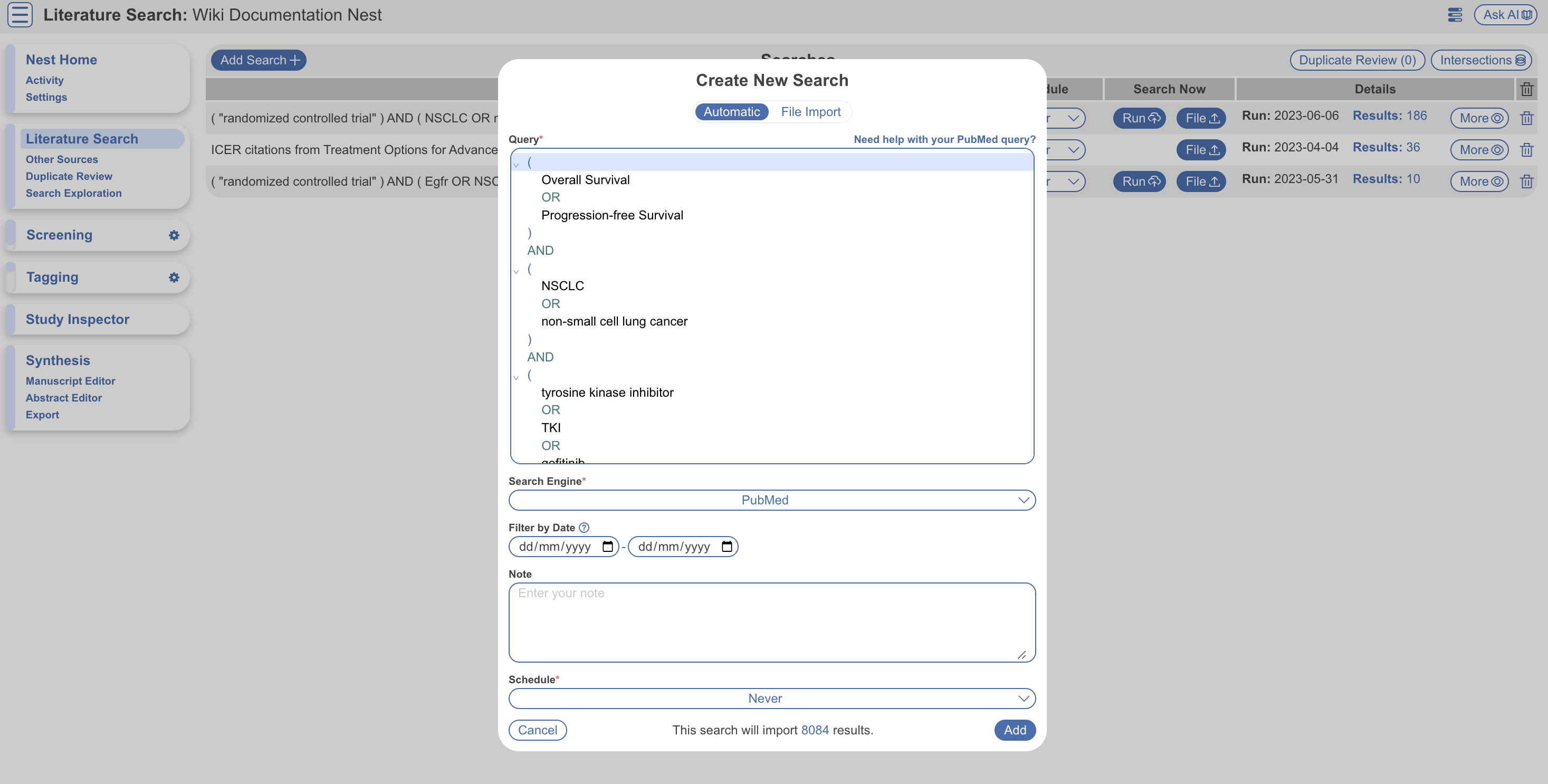The width and height of the screenshot is (1548, 784).
Task: Open the end date calendar picker icon
Action: pyautogui.click(x=727, y=546)
